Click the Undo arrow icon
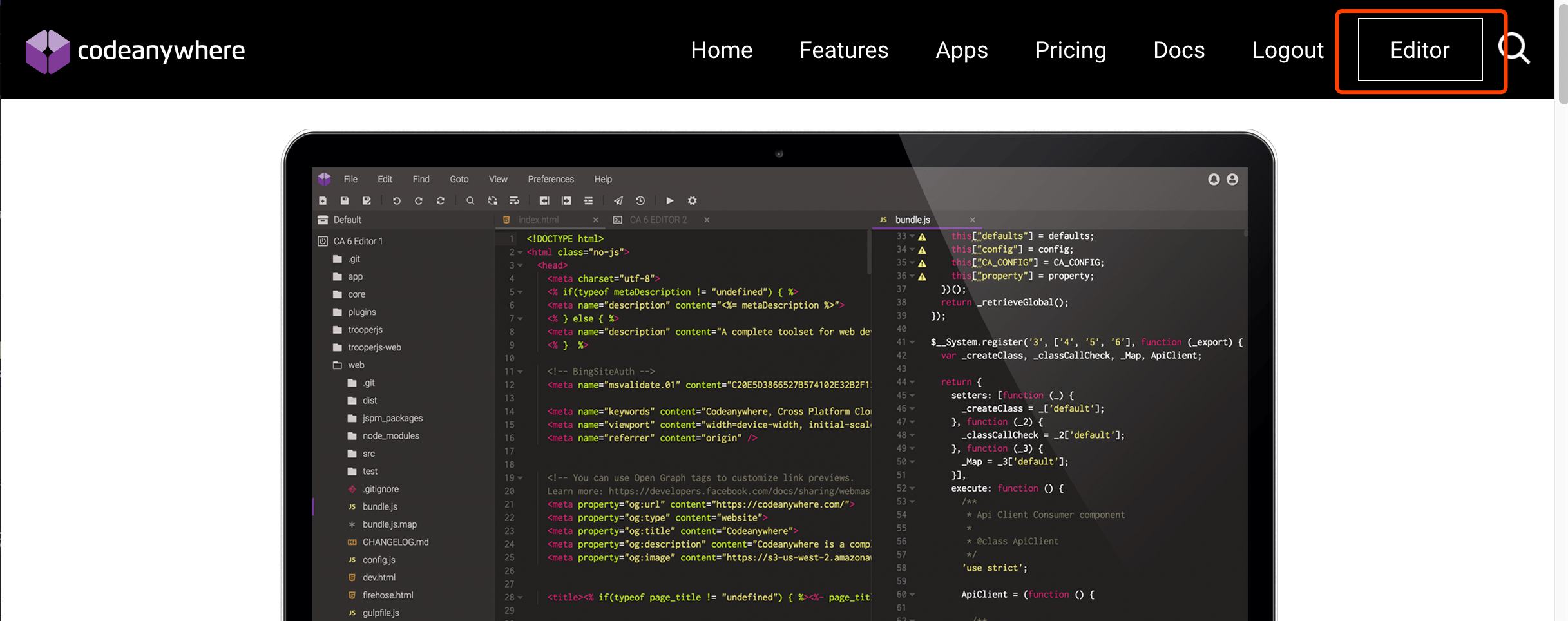Viewport: 1568px width, 621px height. click(x=397, y=201)
